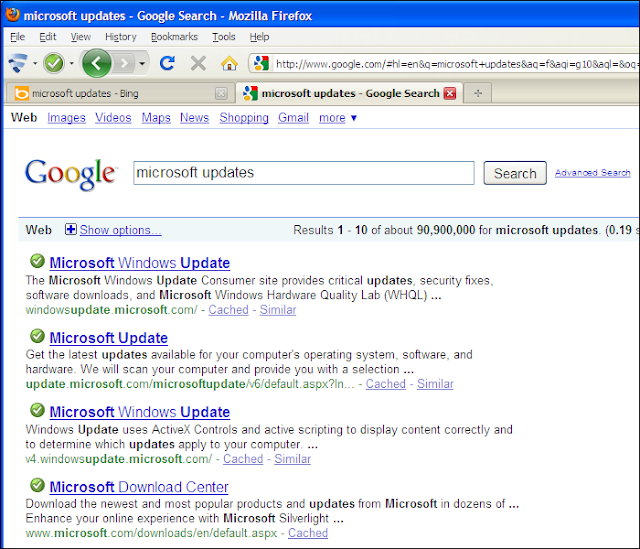Image resolution: width=640 pixels, height=549 pixels.
Task: Open the File menu
Action: [x=17, y=37]
